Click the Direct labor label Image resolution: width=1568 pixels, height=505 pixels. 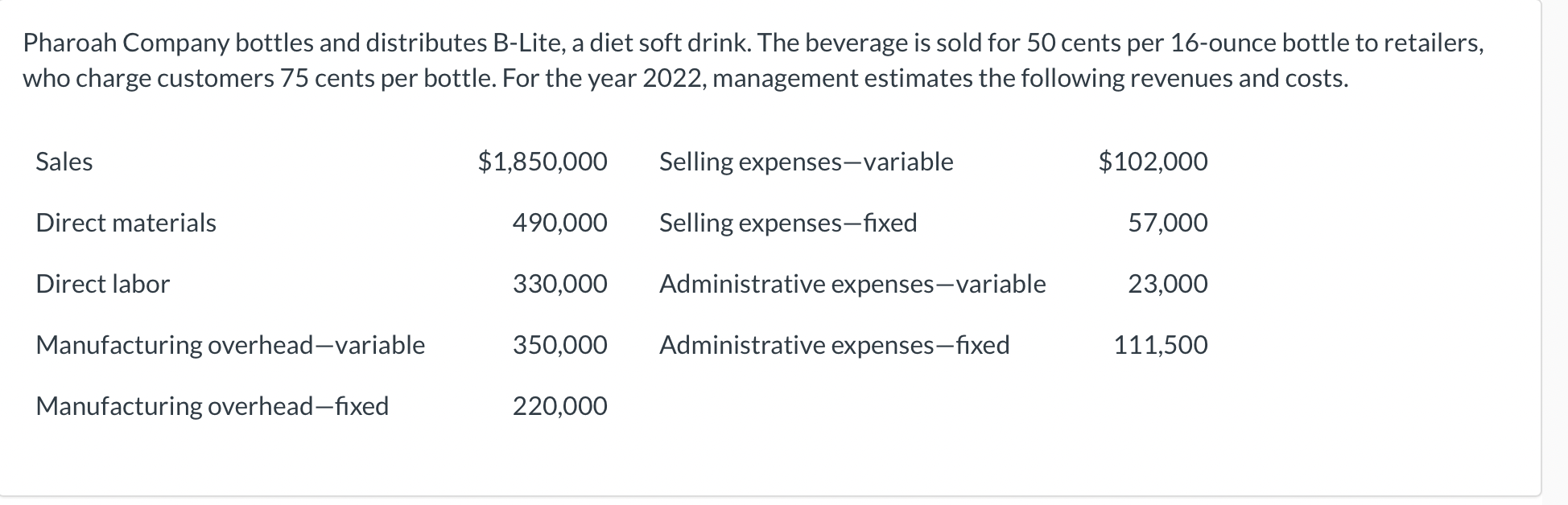pos(102,284)
